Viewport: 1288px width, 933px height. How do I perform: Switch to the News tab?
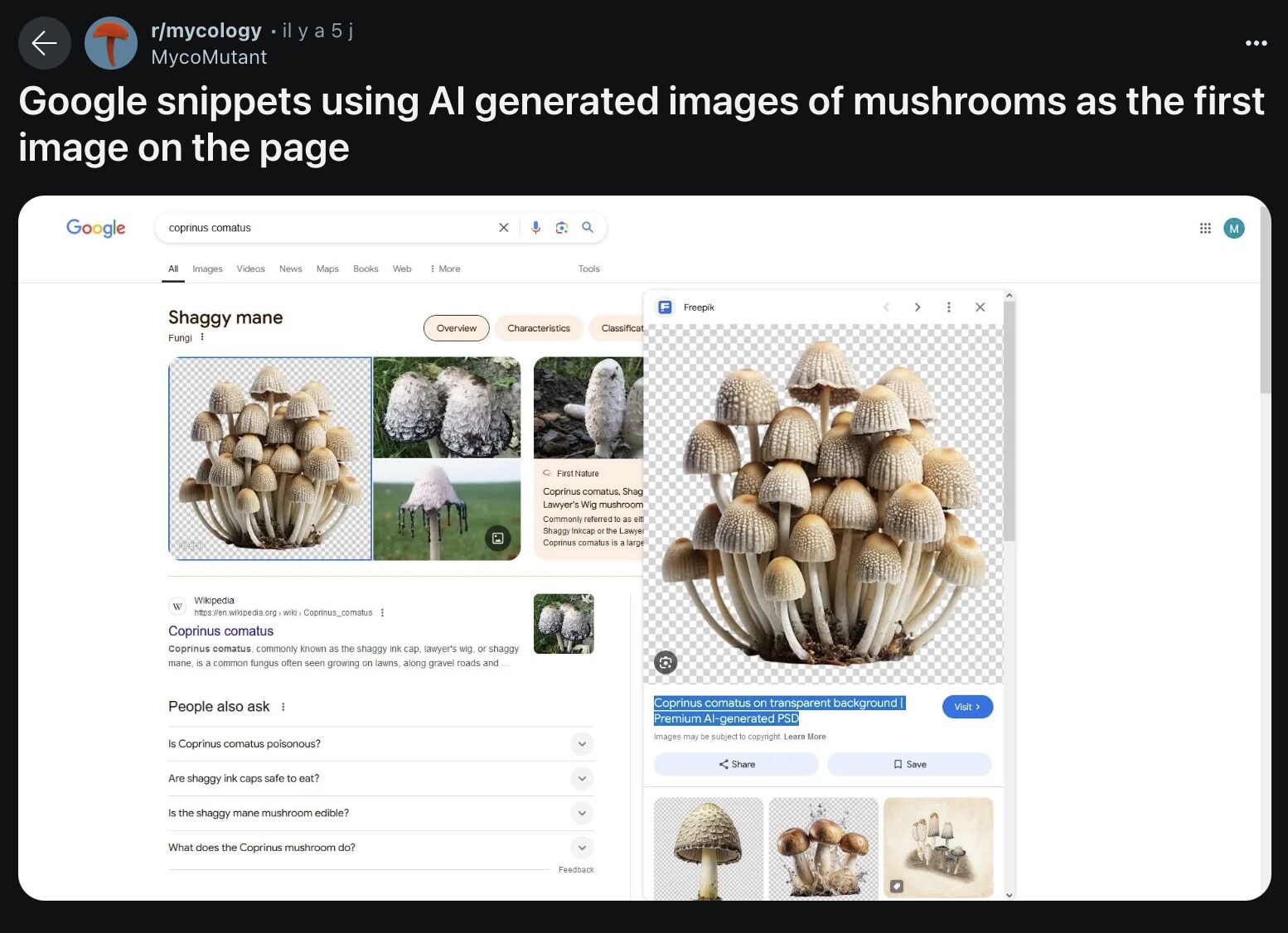(x=291, y=269)
